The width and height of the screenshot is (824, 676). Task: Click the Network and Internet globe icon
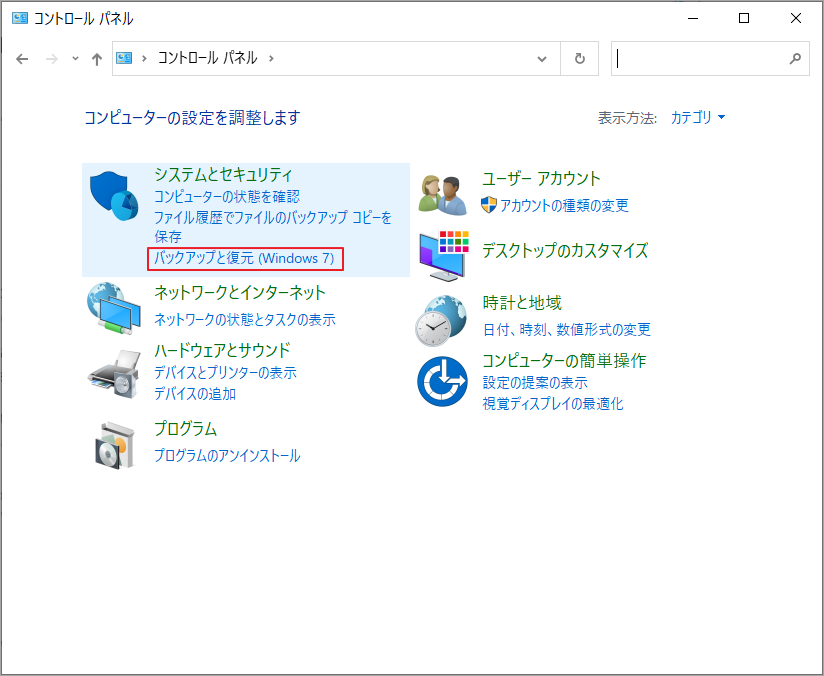coord(114,309)
